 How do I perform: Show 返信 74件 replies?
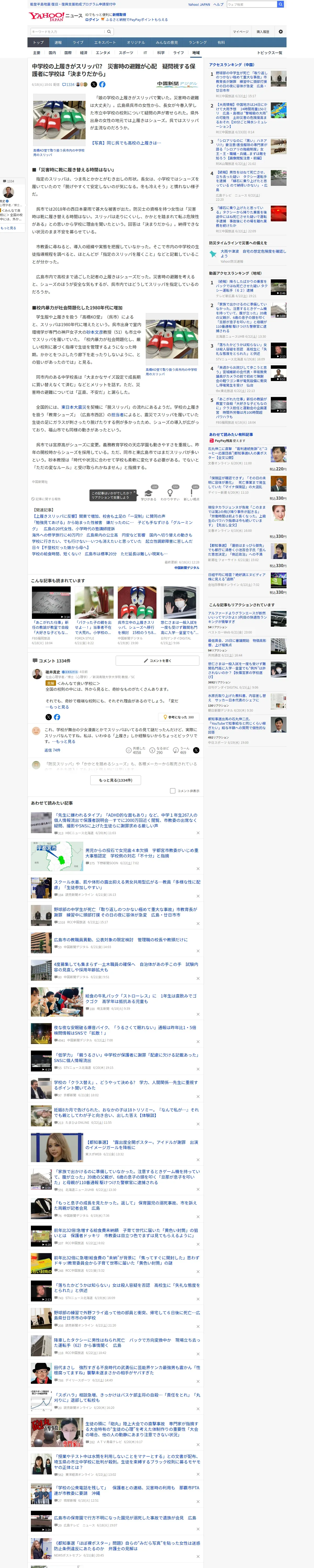point(52,750)
